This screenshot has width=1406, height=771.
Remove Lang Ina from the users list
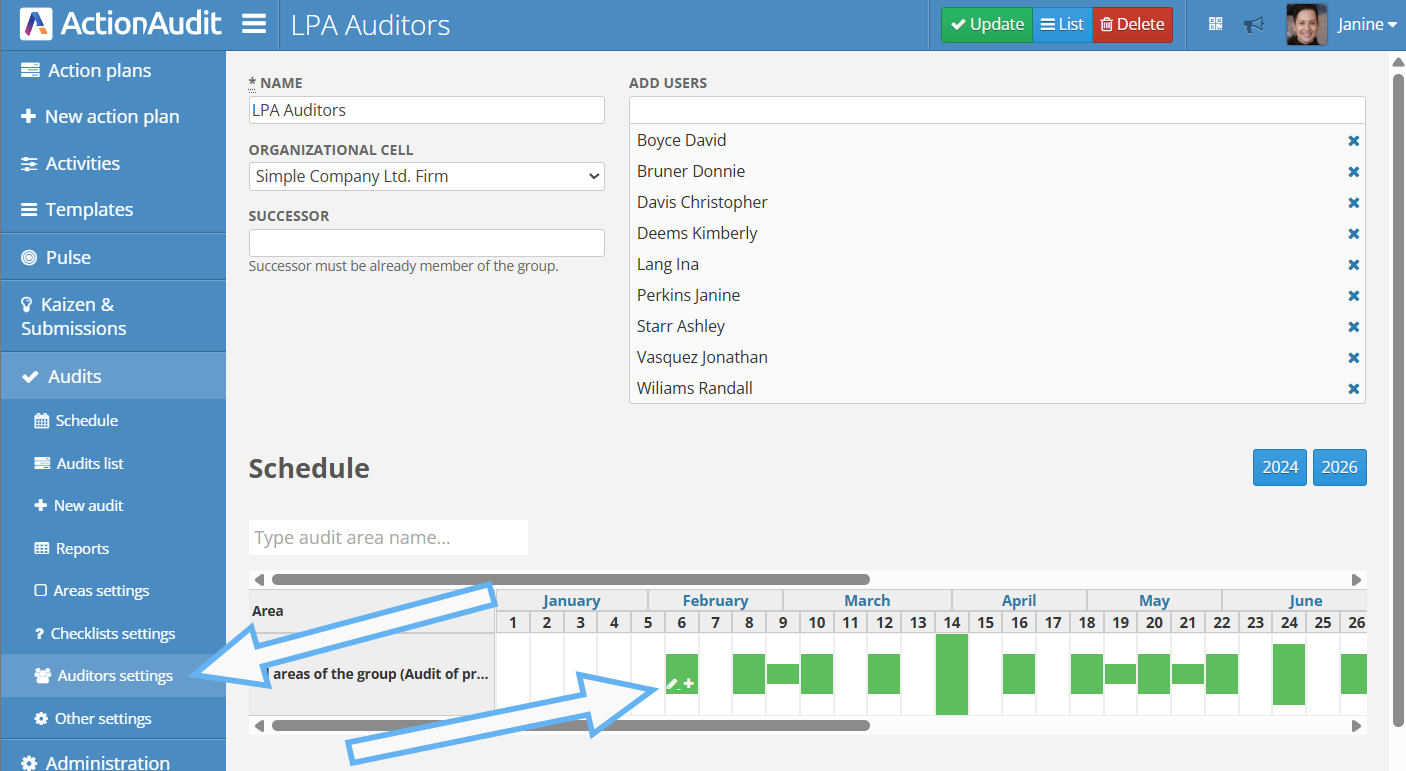click(1353, 265)
